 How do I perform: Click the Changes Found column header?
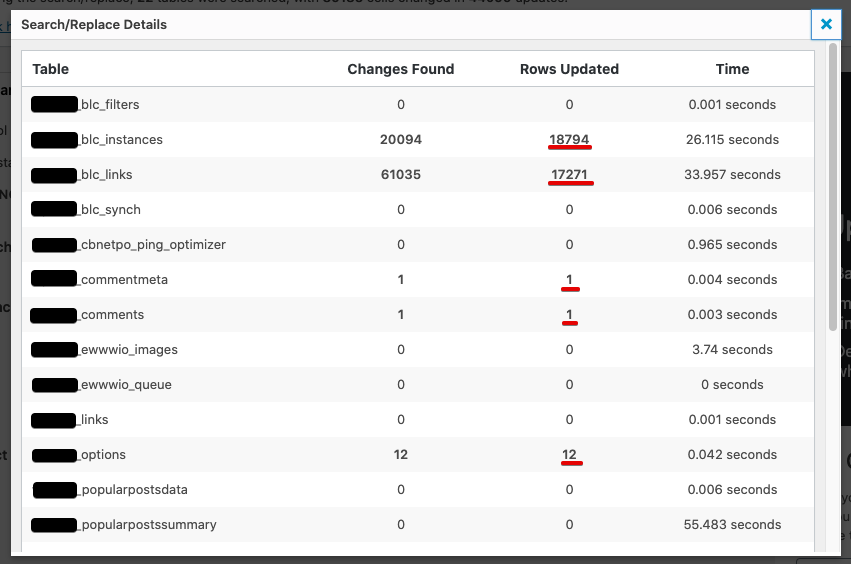point(400,69)
